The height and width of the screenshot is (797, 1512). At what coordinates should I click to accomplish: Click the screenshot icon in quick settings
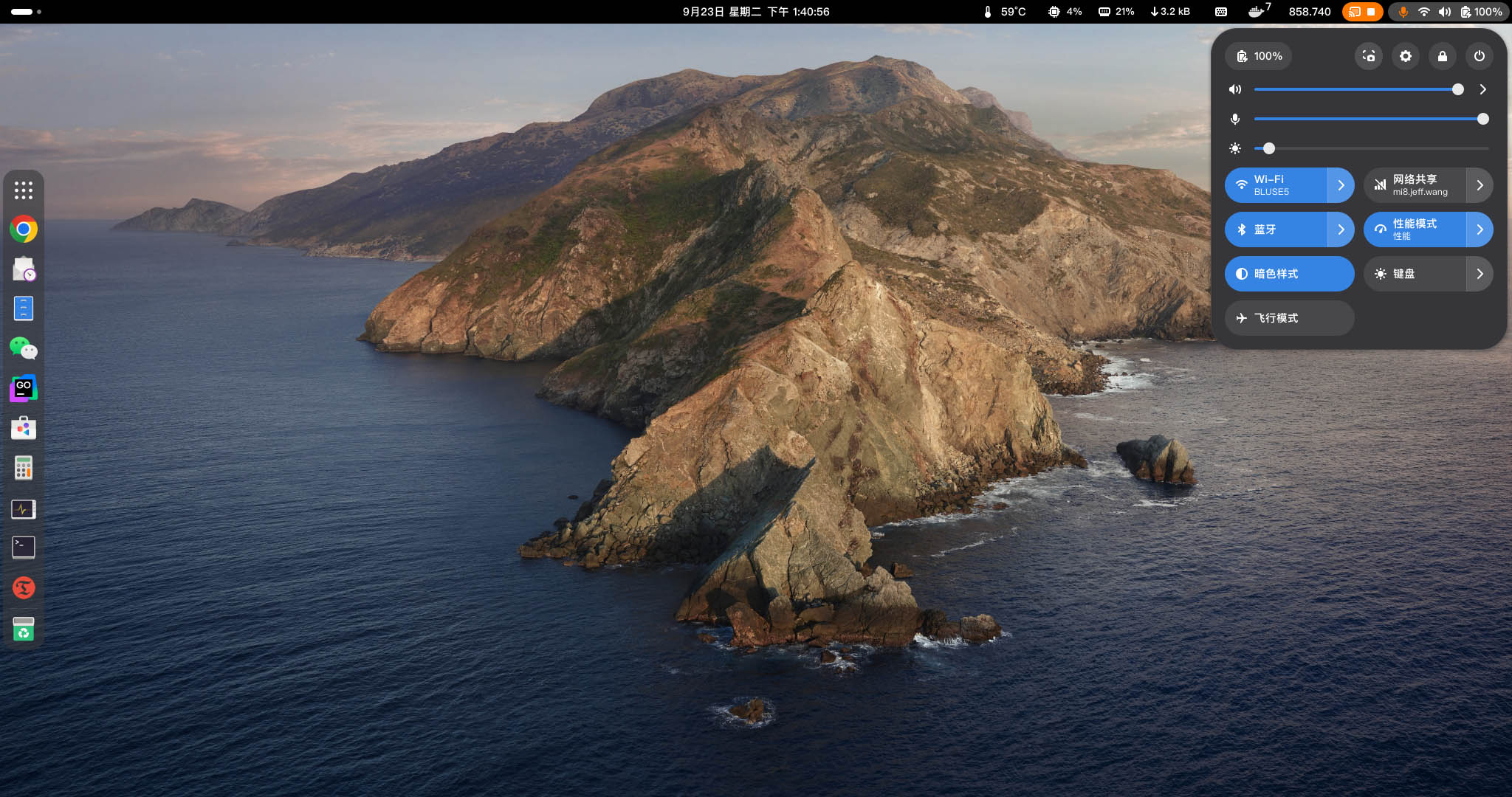pos(1369,56)
